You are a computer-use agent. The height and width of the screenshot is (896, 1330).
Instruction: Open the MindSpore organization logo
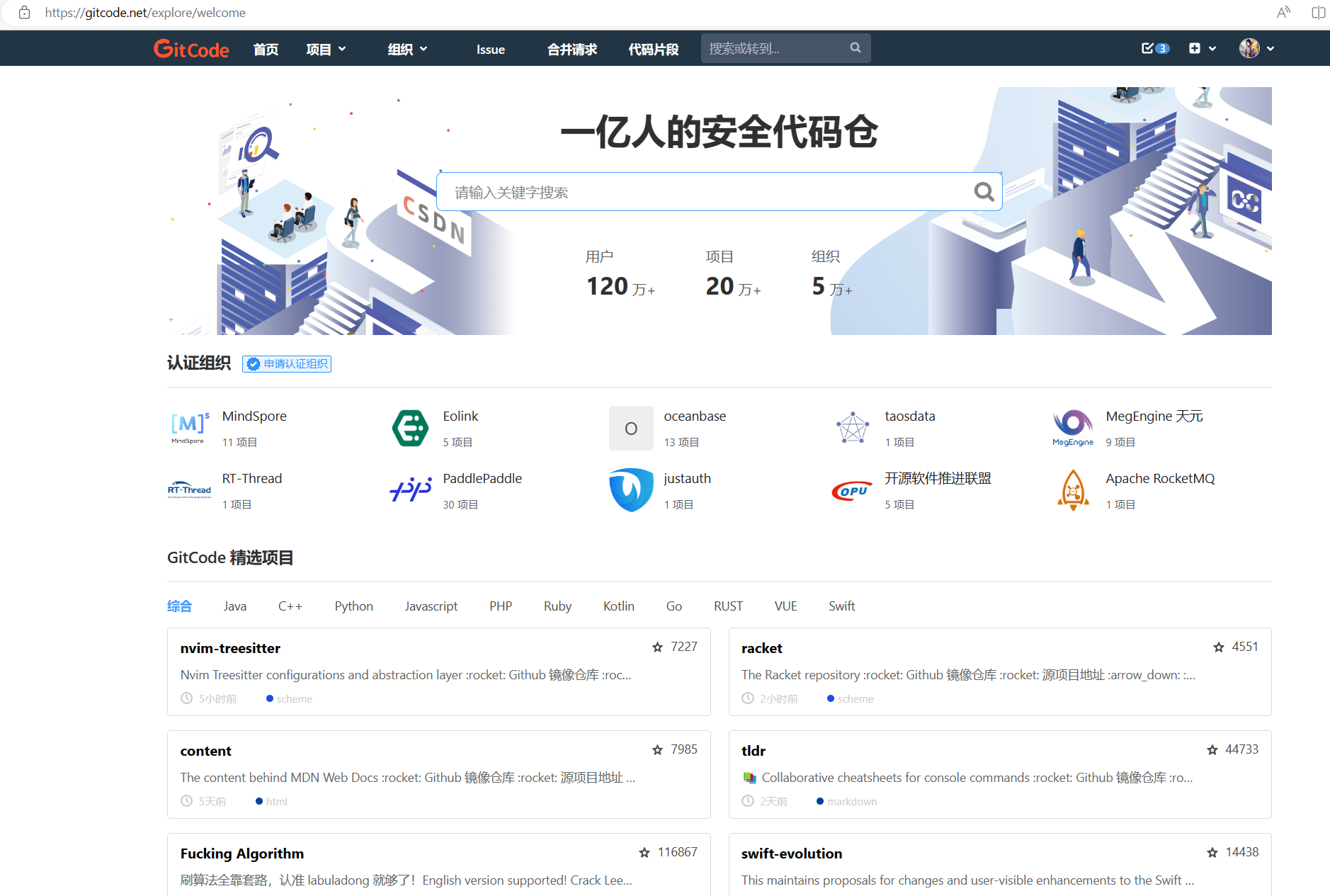[x=189, y=428]
